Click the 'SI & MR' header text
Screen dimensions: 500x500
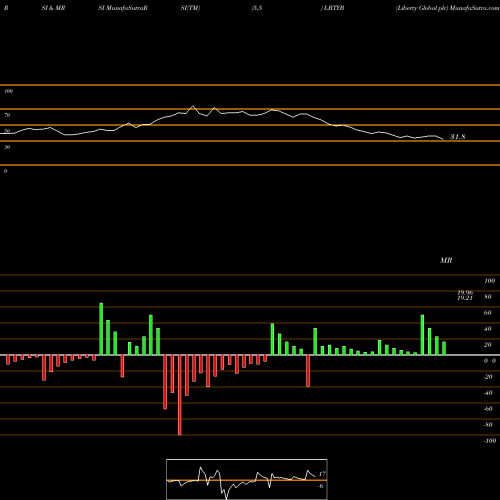[x=53, y=8]
